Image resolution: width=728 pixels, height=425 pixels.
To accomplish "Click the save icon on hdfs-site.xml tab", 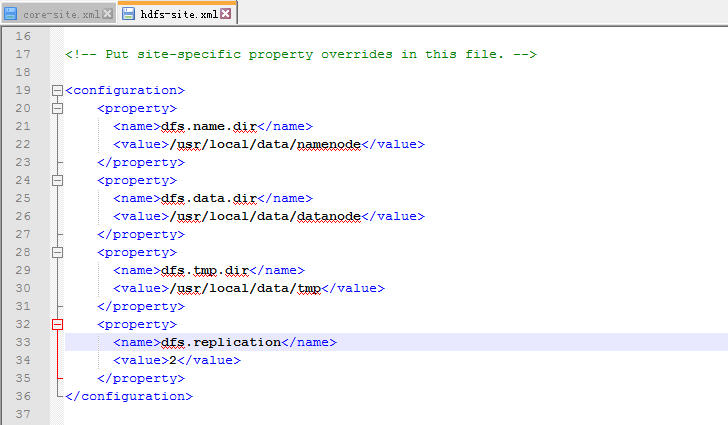I will 128,14.
